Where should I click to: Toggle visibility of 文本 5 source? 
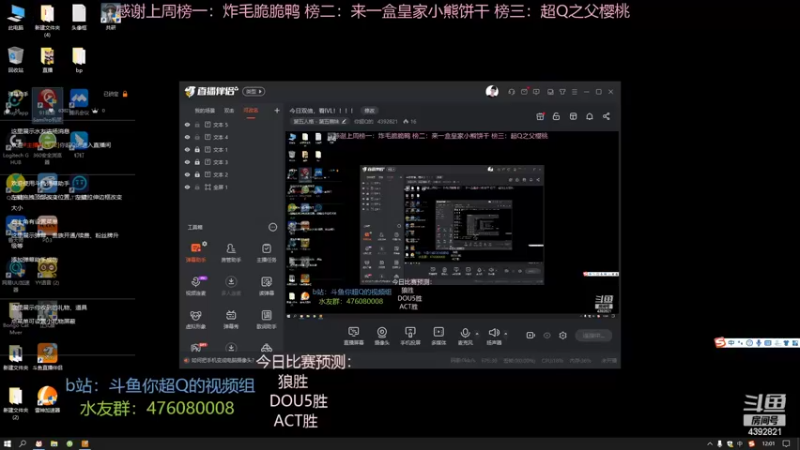pos(187,124)
